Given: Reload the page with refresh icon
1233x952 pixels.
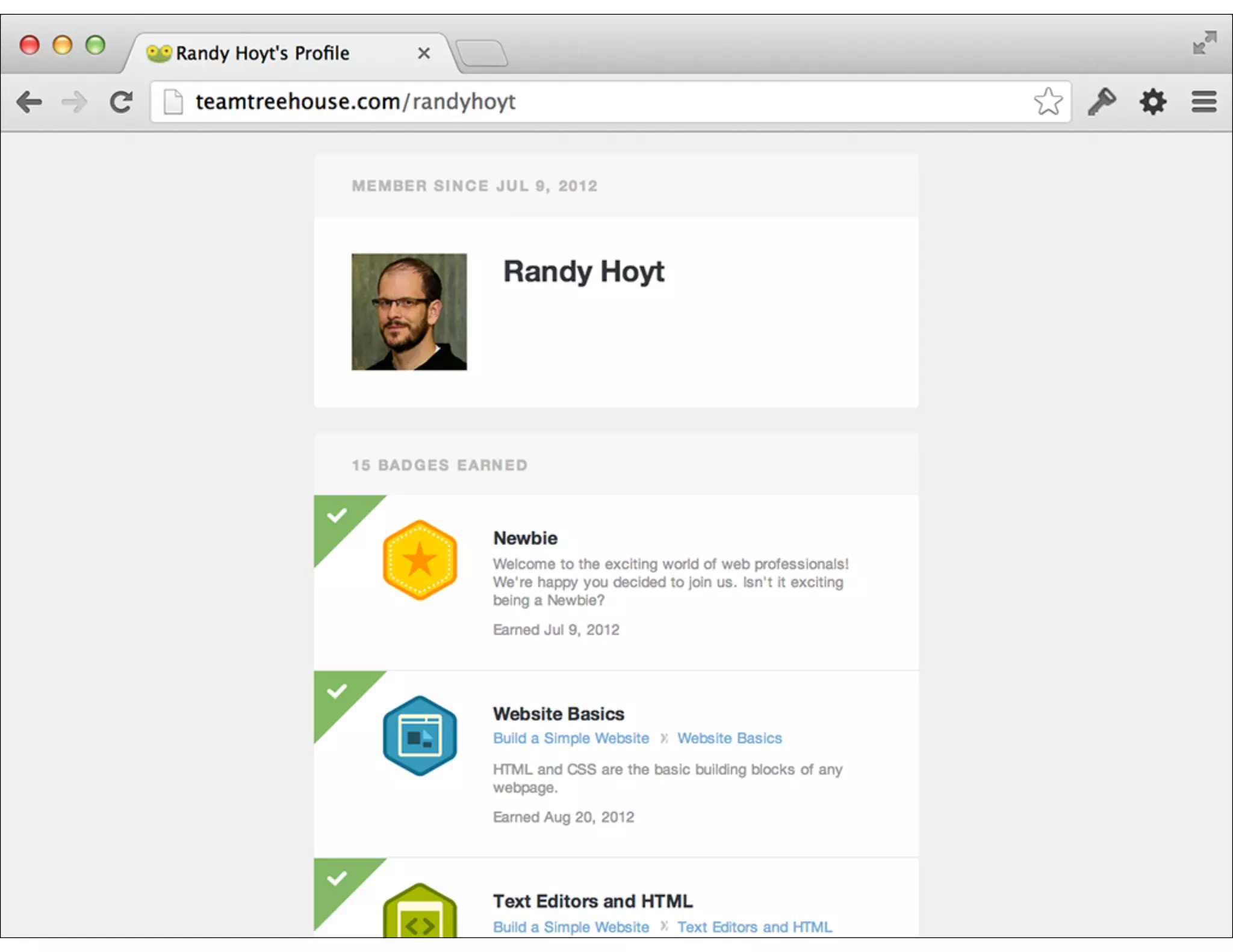Looking at the screenshot, I should tap(121, 102).
